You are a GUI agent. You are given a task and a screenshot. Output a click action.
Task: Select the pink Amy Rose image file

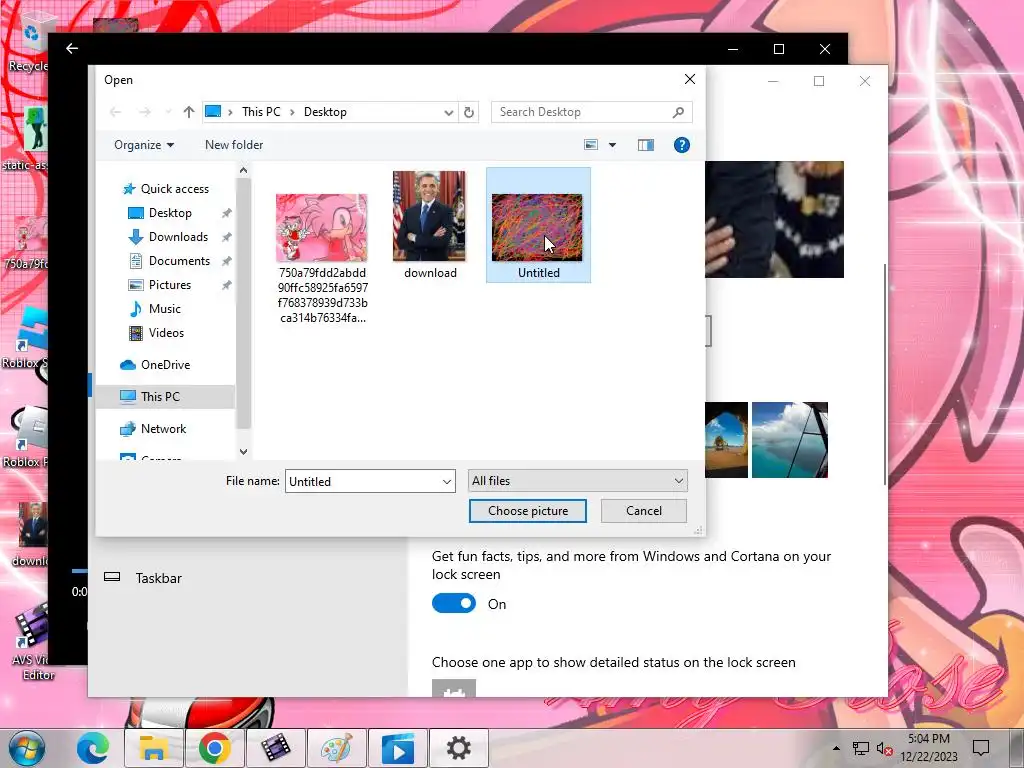tap(322, 227)
